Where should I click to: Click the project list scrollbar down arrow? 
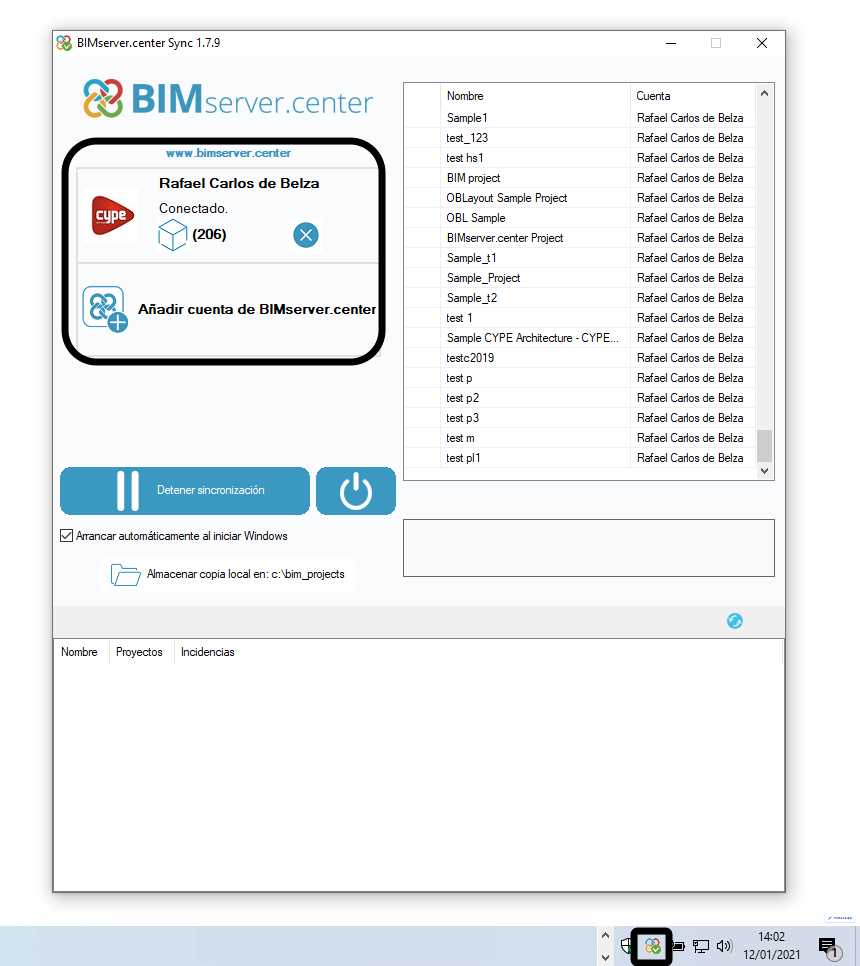(765, 471)
